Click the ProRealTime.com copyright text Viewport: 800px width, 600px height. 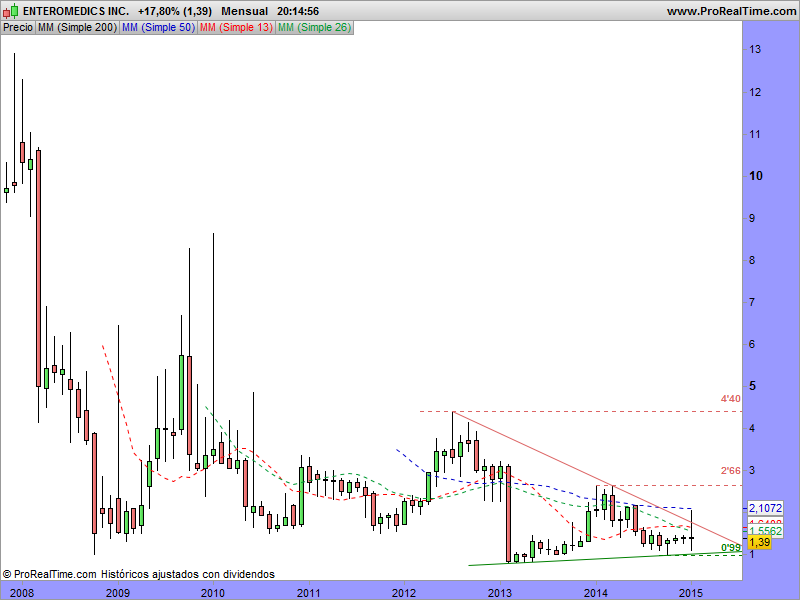click(49, 574)
